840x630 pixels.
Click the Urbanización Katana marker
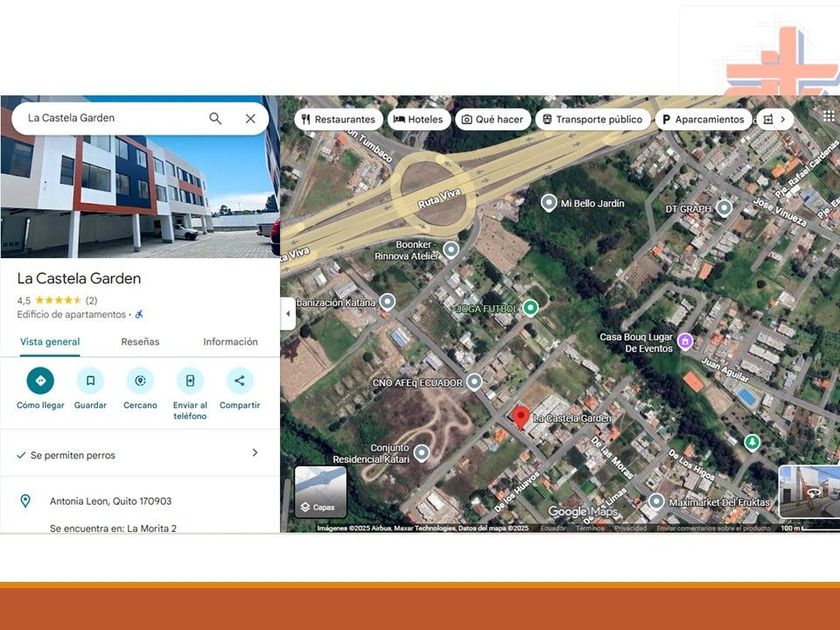pyautogui.click(x=387, y=302)
